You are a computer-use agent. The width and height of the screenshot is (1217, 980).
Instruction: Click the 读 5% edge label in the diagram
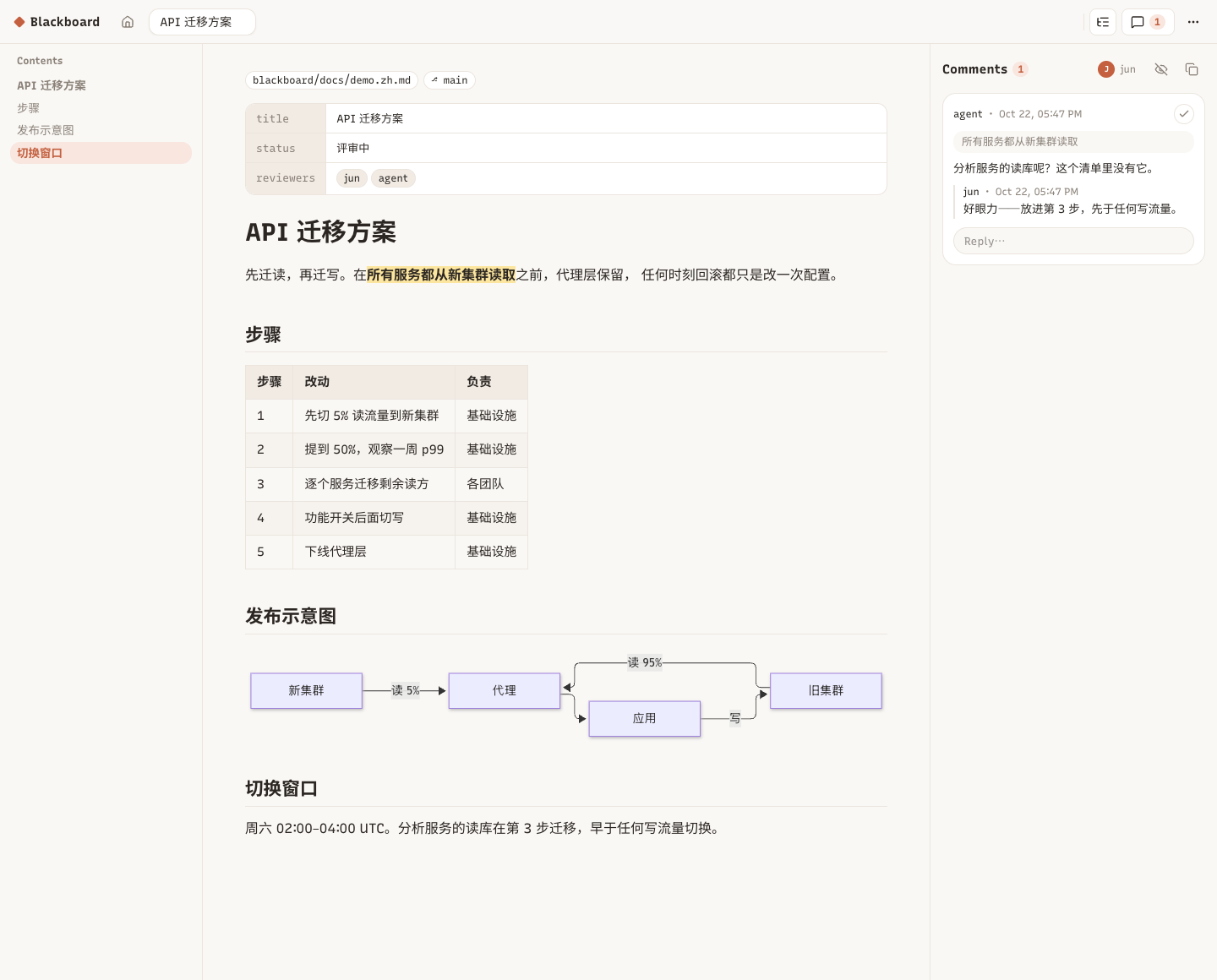pyautogui.click(x=406, y=690)
